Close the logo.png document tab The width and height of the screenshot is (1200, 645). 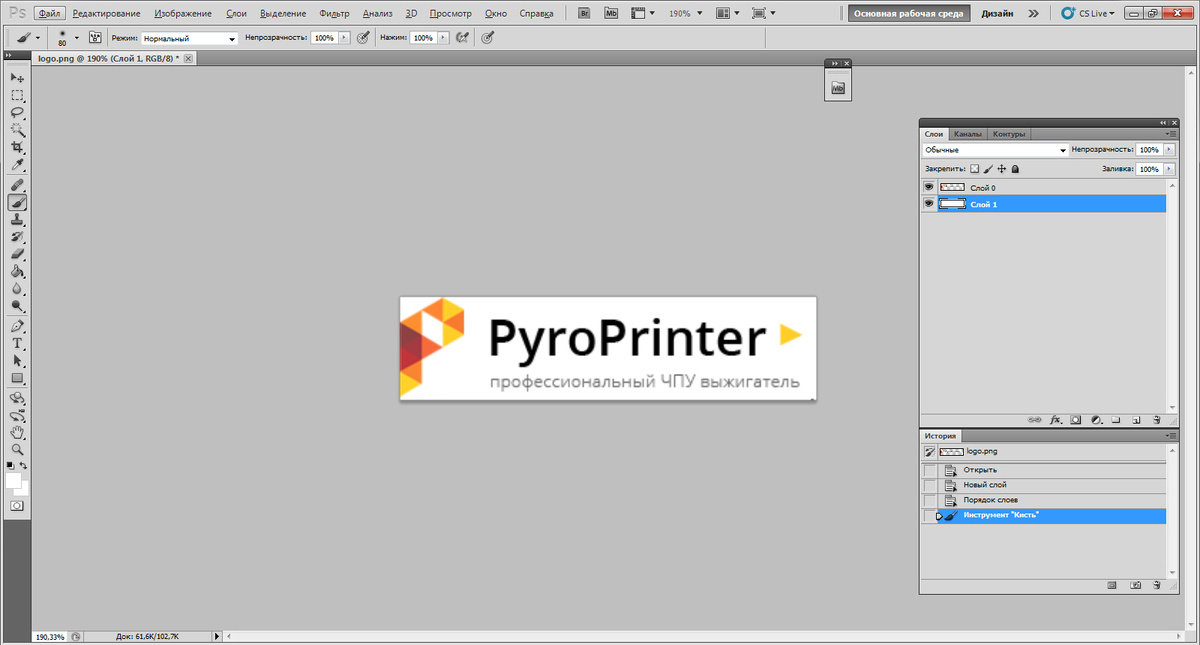coord(187,58)
